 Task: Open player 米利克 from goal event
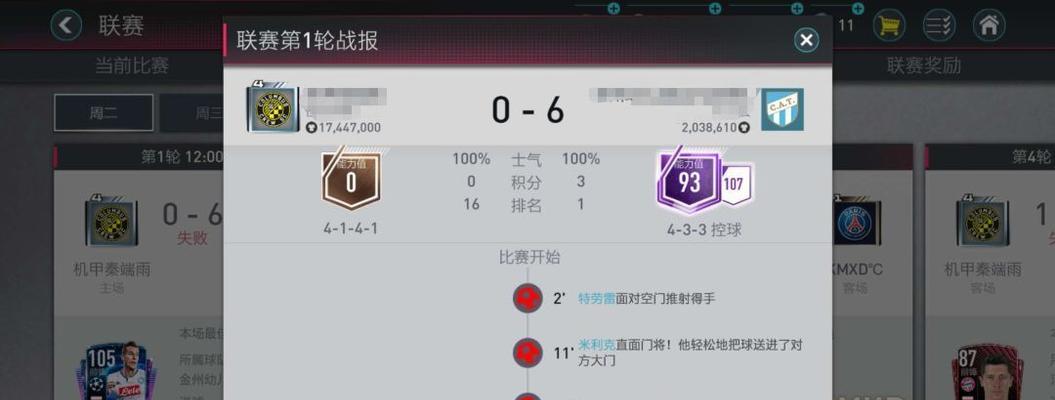coord(597,346)
